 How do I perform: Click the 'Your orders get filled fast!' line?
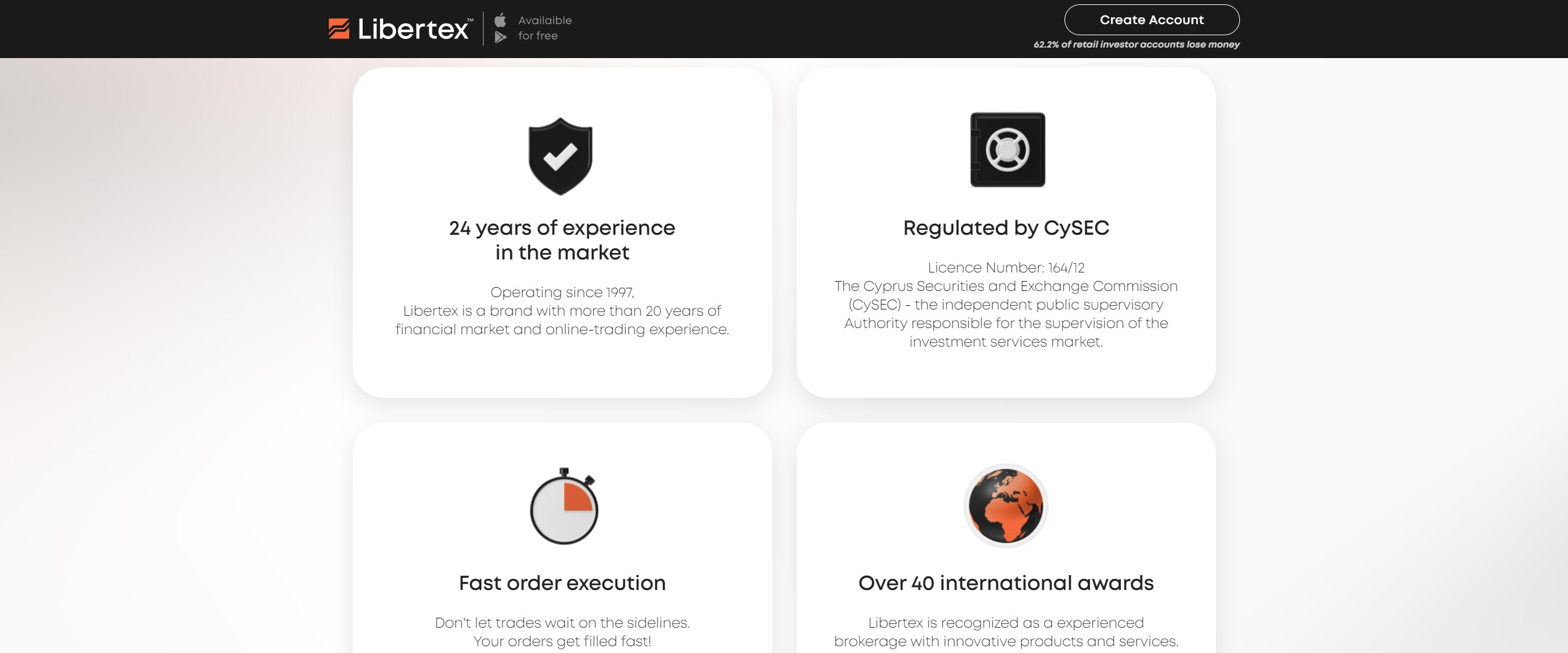click(x=562, y=641)
